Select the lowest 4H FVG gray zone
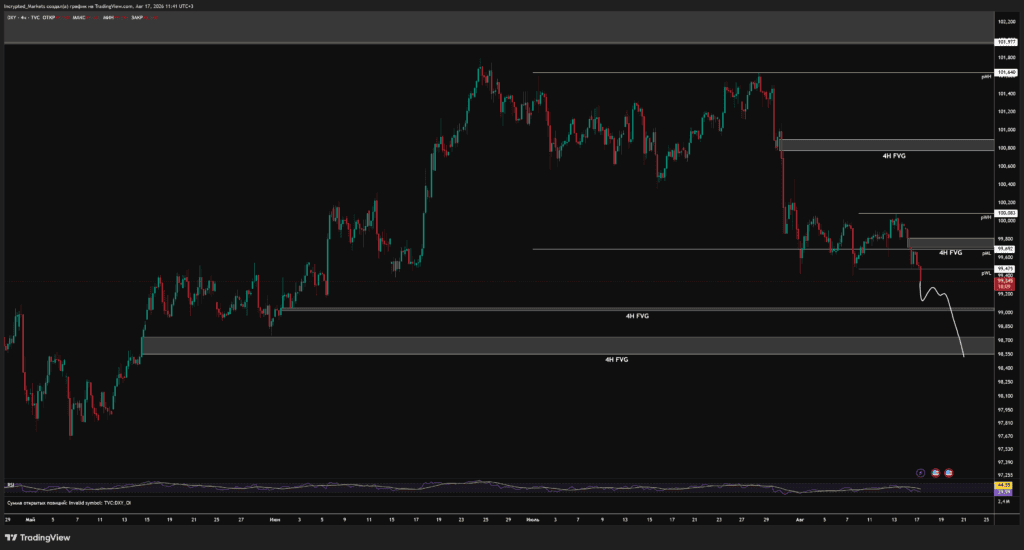This screenshot has height=550, width=1024. 568,346
